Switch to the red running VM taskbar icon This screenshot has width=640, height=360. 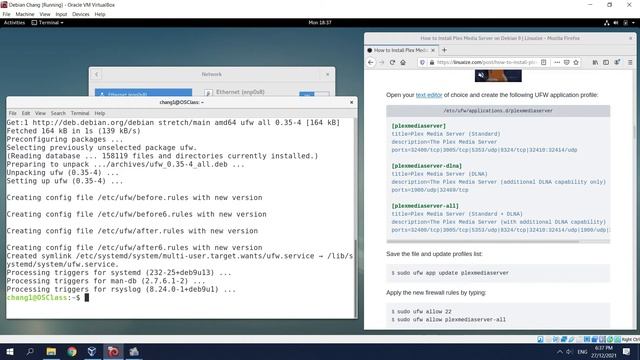point(113,351)
